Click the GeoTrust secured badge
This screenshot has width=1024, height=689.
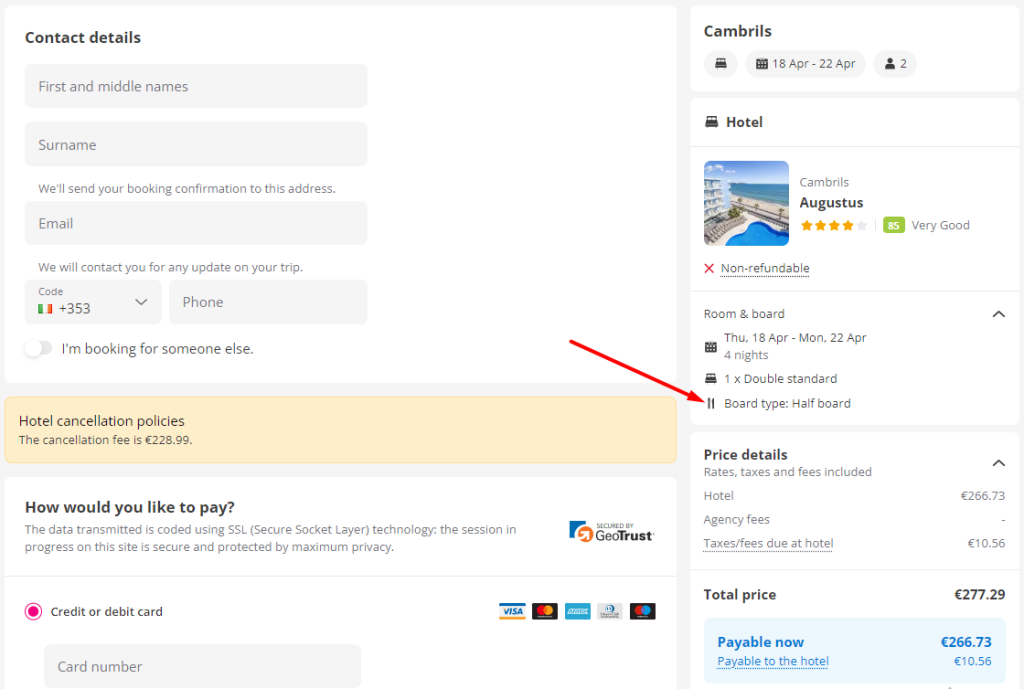(x=611, y=531)
